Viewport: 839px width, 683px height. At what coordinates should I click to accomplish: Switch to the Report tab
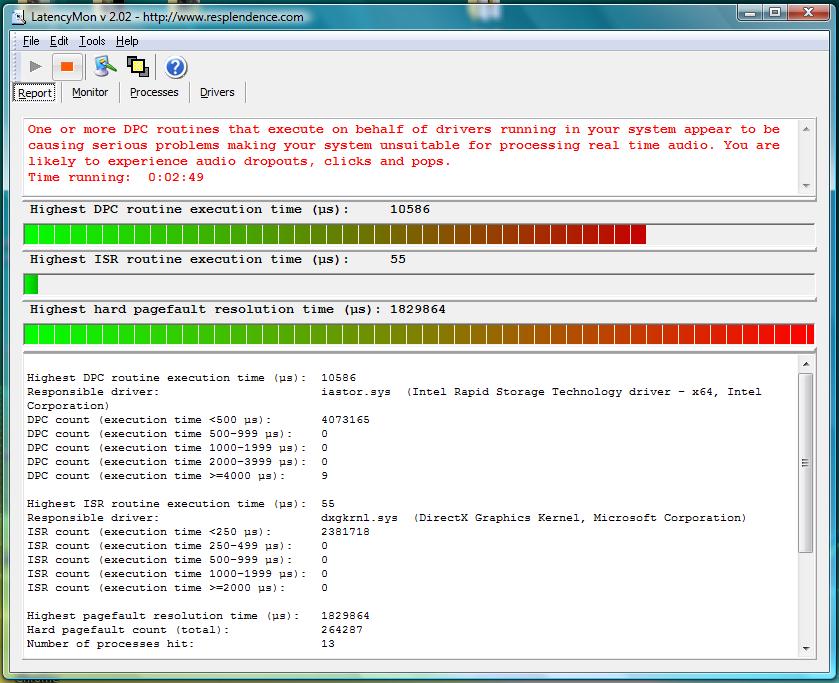[35, 93]
